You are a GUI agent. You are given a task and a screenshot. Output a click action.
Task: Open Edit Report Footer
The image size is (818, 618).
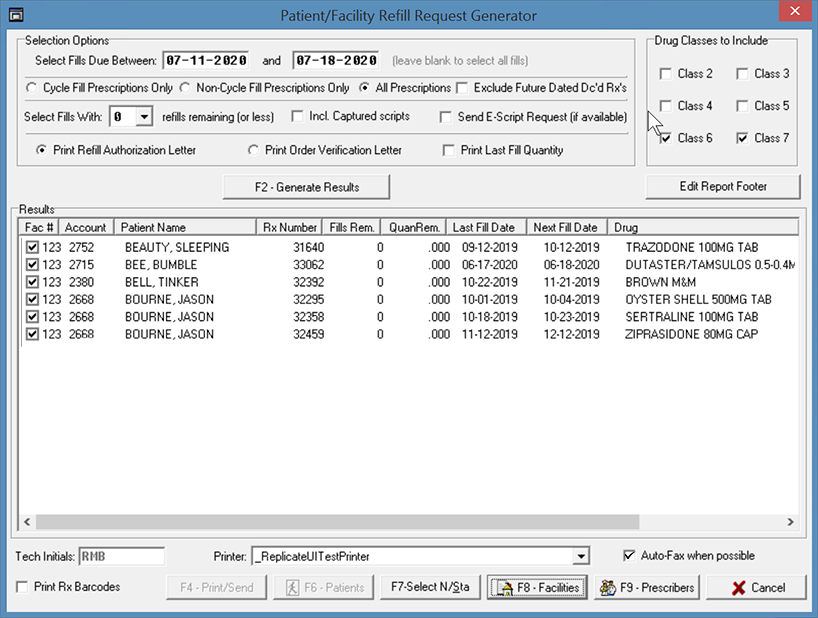click(722, 187)
